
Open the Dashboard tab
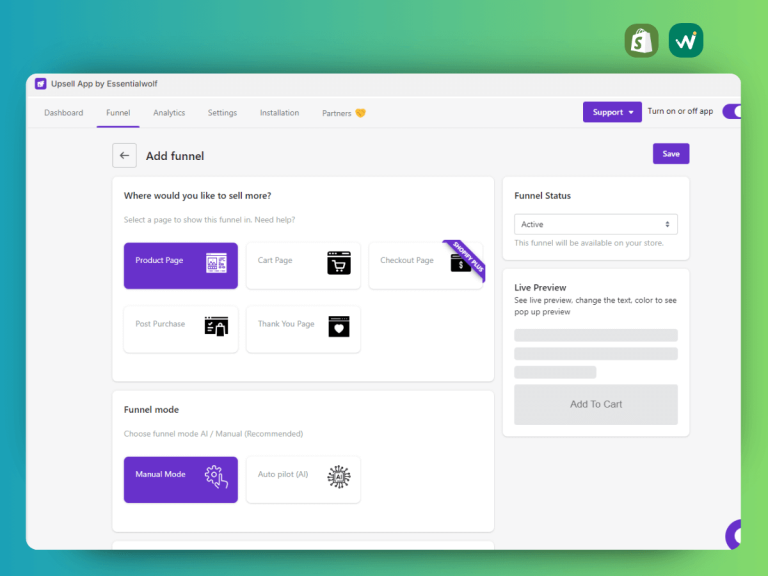64,113
